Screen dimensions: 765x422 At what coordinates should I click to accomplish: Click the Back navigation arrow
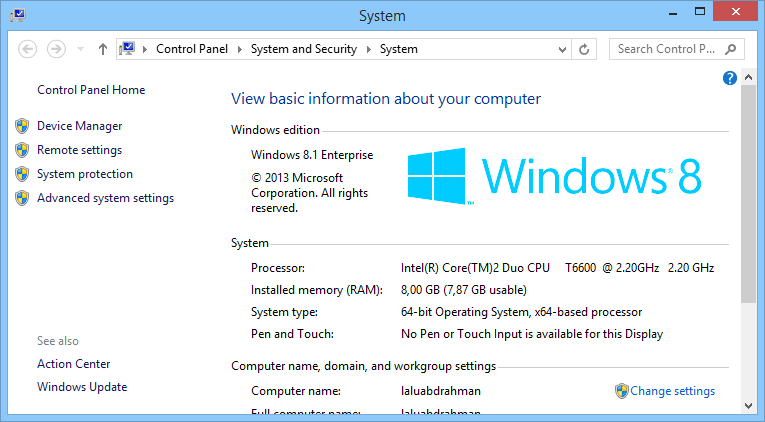pos(27,49)
